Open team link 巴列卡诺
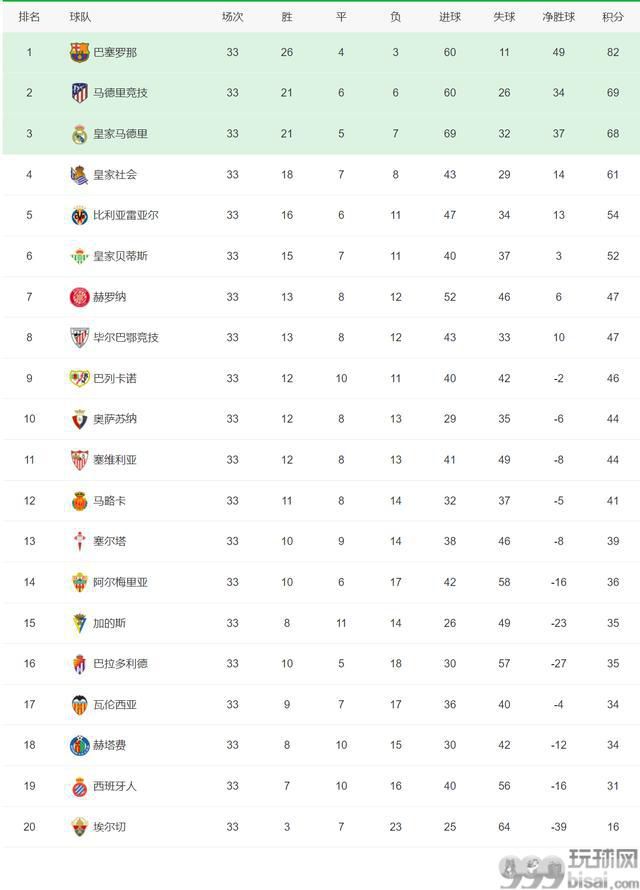The image size is (640, 890). [x=115, y=378]
